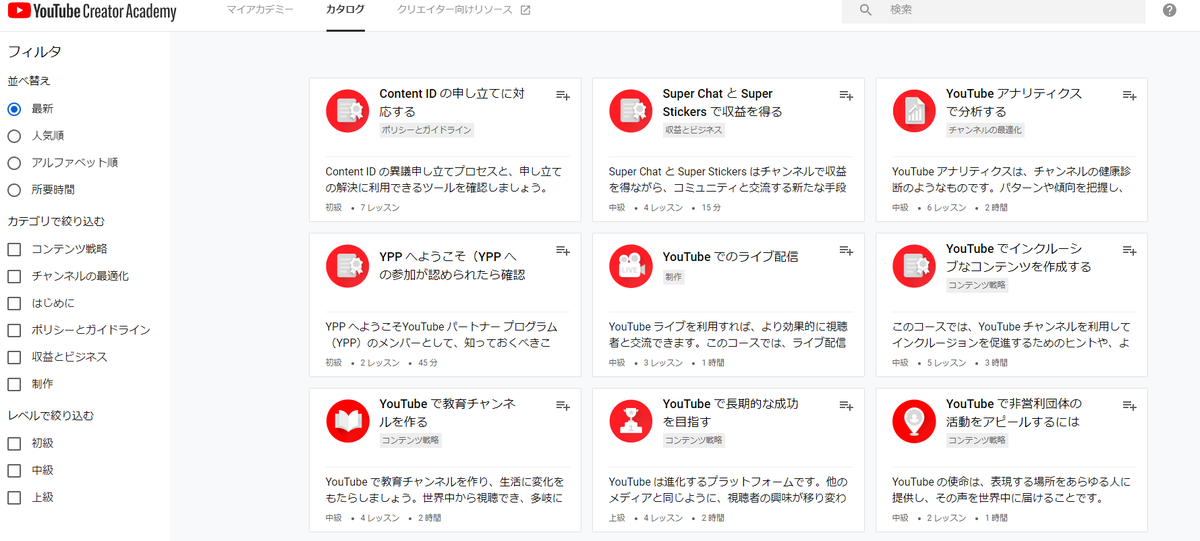Click the 制作 tag on ライブ配信 card
Image resolution: width=1200 pixels, height=541 pixels.
(674, 277)
